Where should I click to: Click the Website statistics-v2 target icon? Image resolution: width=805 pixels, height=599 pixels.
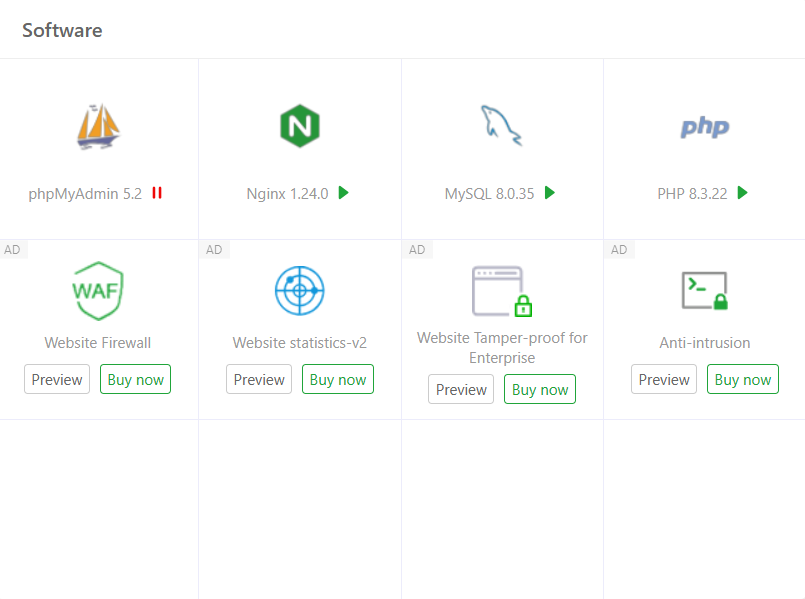pyautogui.click(x=299, y=291)
